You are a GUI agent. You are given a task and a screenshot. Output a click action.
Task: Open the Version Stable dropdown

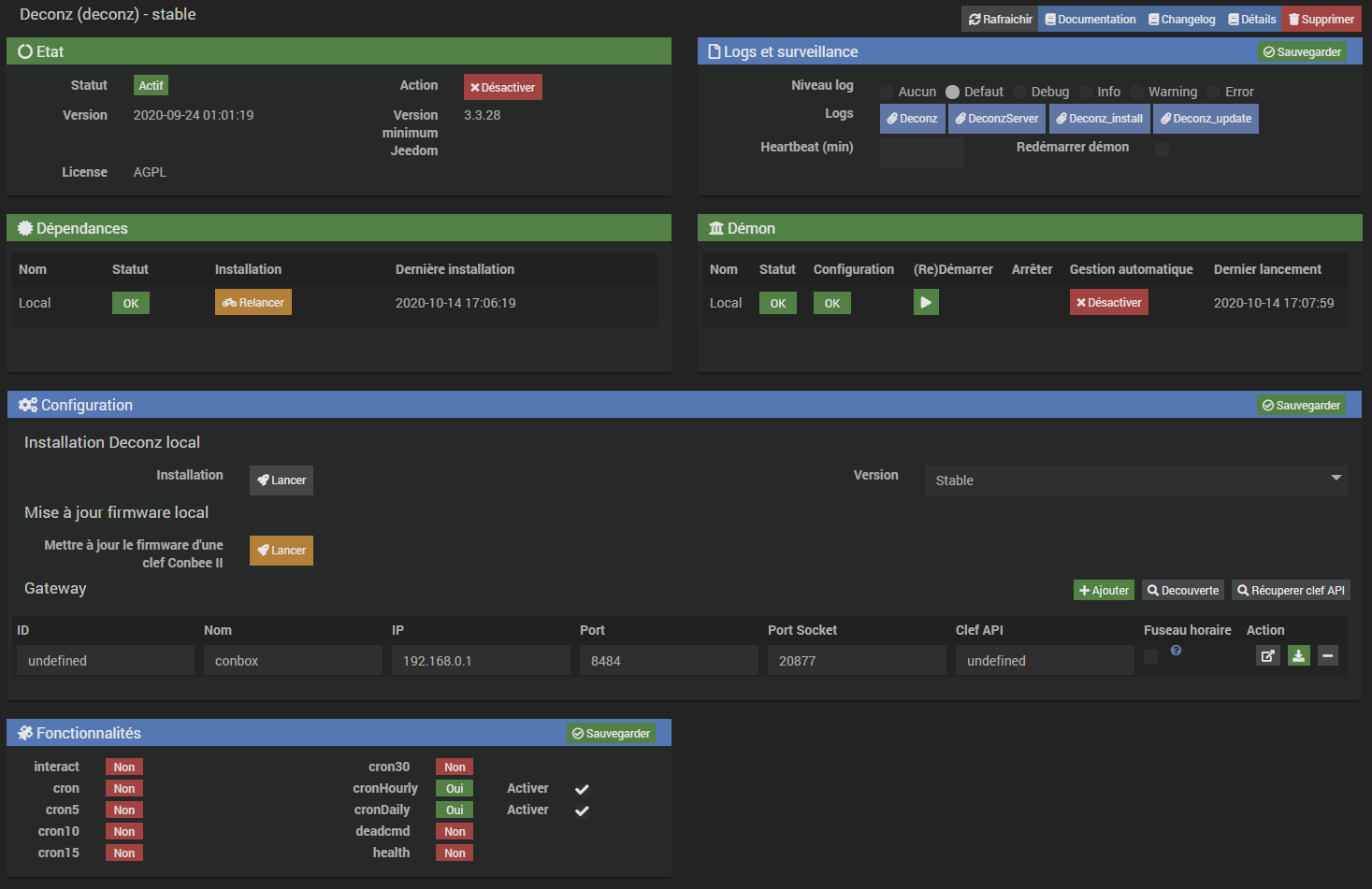coord(1135,480)
